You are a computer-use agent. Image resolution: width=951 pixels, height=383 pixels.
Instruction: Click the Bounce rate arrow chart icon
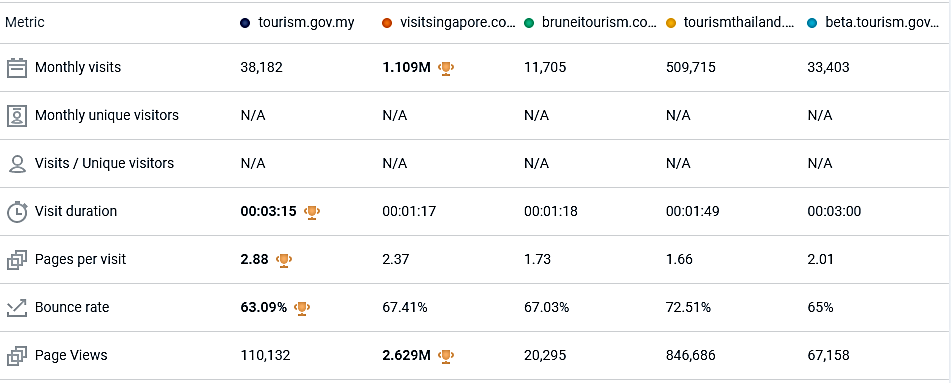pos(18,308)
